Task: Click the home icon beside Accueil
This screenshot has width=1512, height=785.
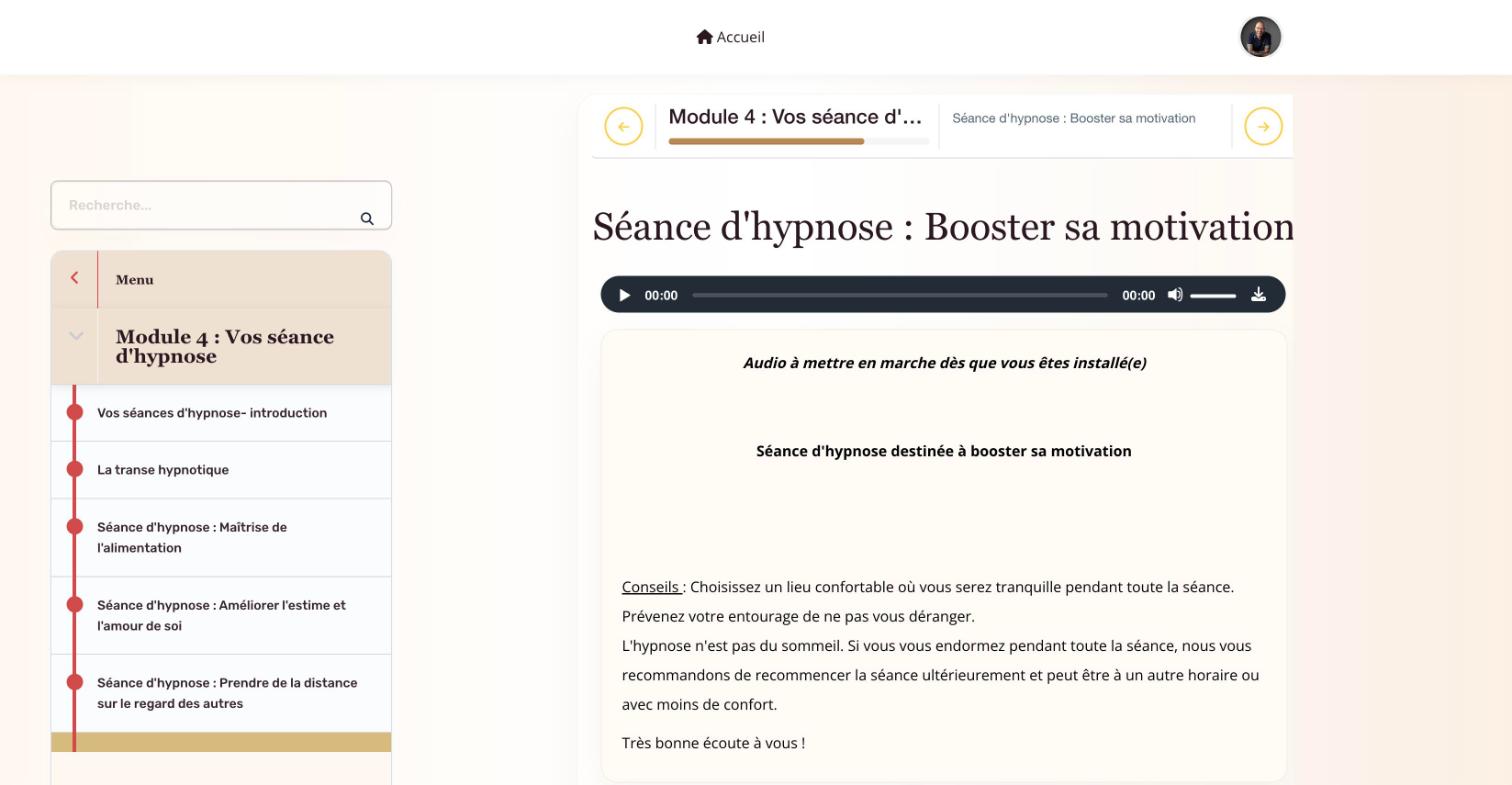Action: coord(704,37)
